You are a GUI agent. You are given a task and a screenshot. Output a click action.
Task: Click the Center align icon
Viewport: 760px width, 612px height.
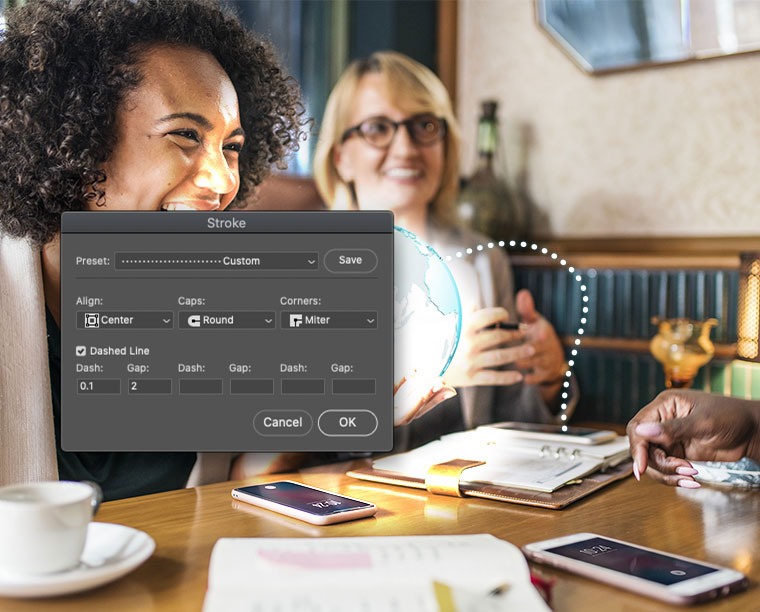pyautogui.click(x=92, y=320)
